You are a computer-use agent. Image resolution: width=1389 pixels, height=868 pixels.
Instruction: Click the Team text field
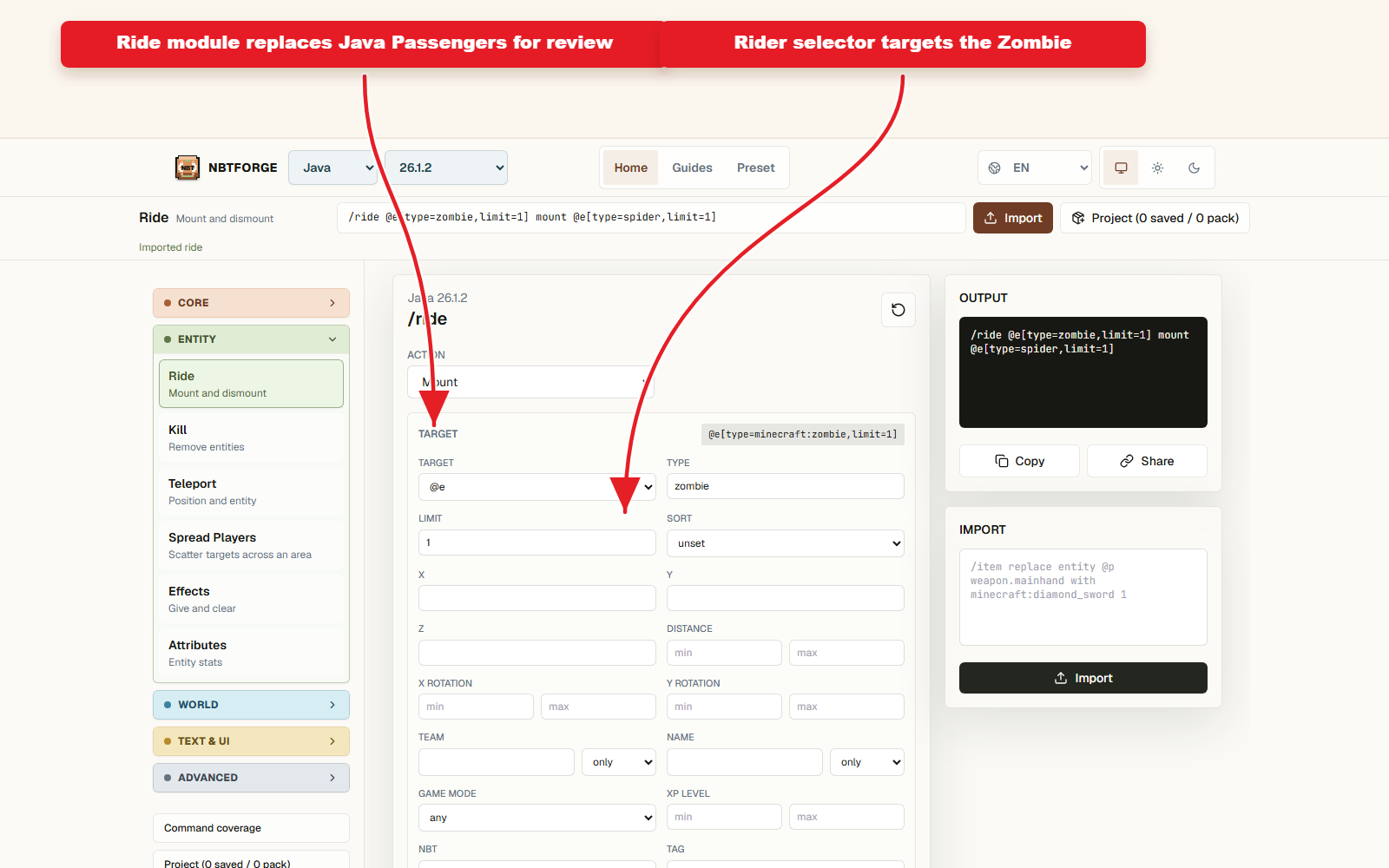pyautogui.click(x=497, y=762)
